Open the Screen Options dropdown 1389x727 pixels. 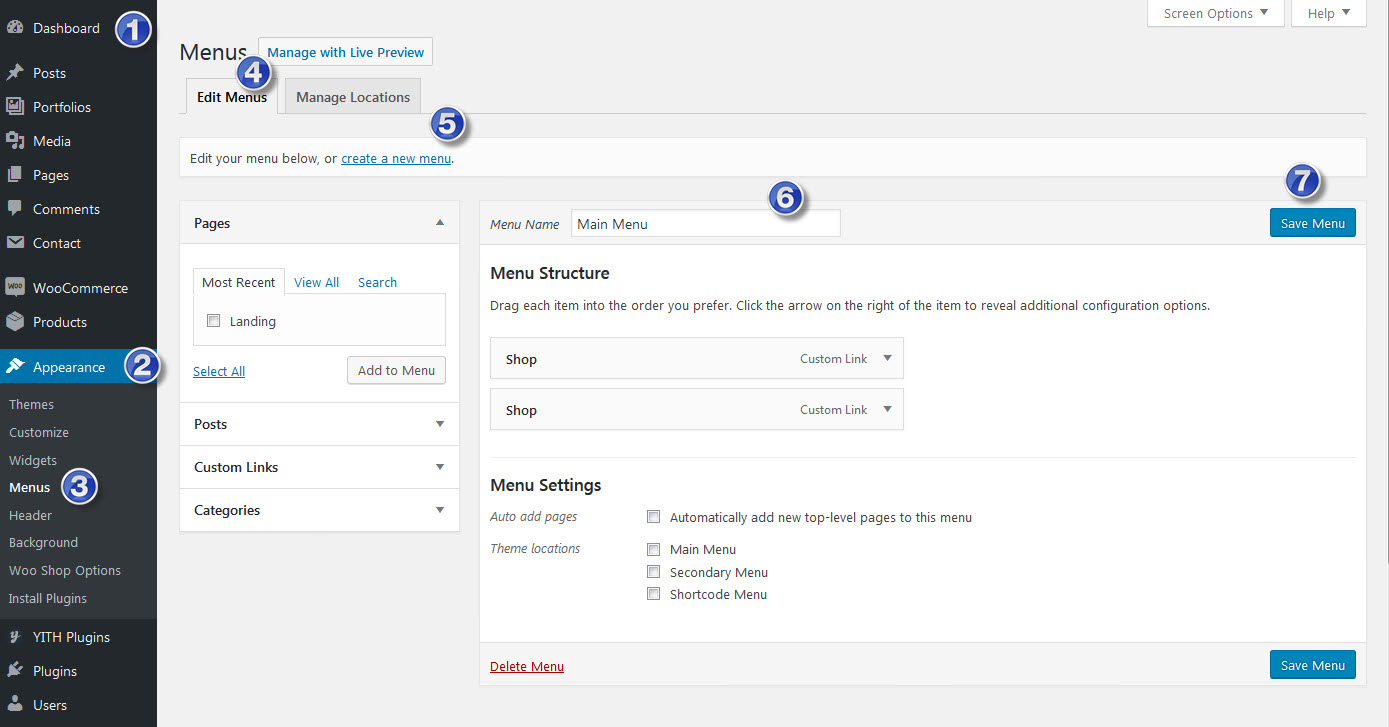click(x=1216, y=13)
